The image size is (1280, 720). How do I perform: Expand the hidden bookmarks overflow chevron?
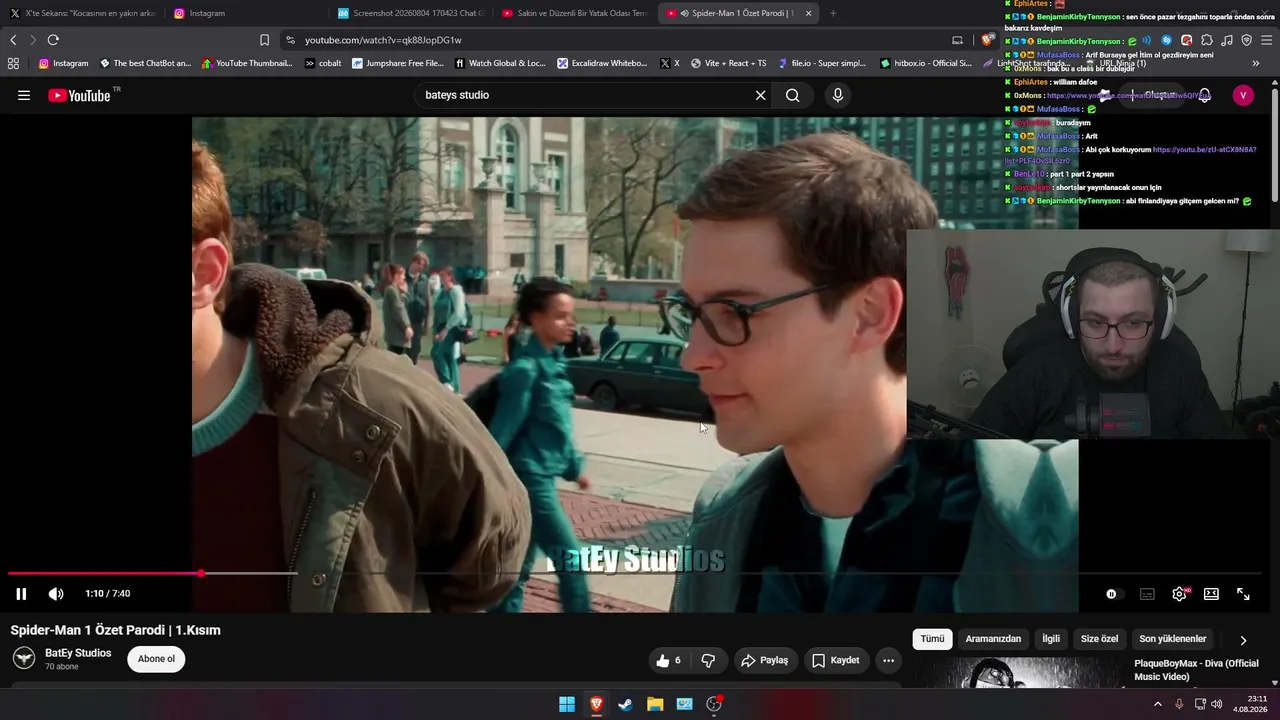point(1256,63)
